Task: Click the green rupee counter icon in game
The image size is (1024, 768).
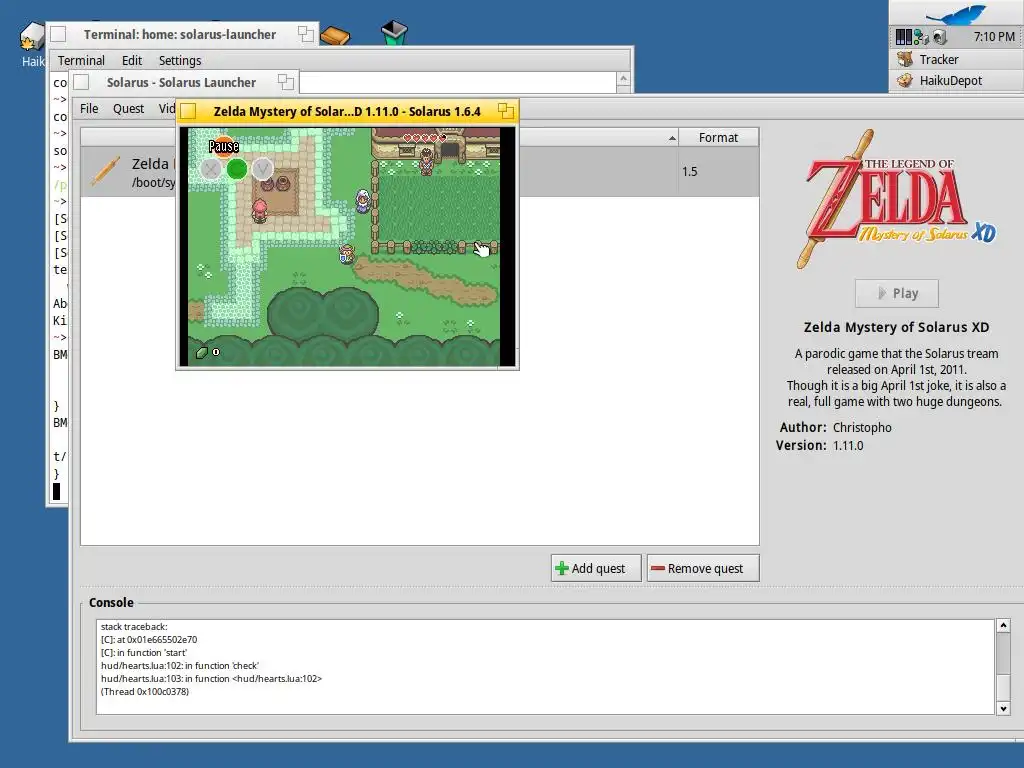Action: (x=202, y=353)
